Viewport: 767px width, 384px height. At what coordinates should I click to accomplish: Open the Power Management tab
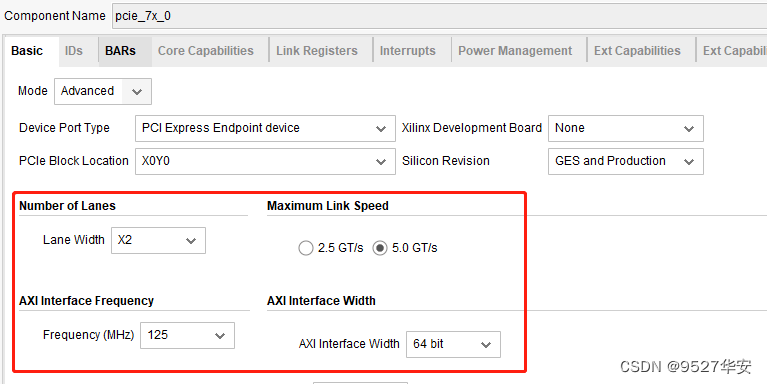pyautogui.click(x=515, y=51)
